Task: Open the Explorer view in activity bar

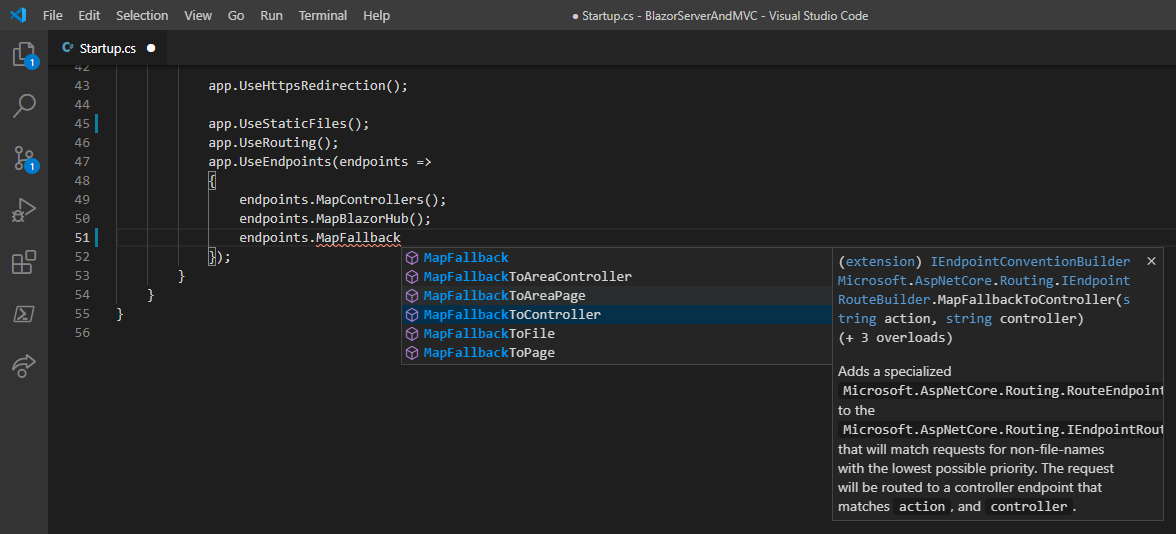Action: (24, 55)
